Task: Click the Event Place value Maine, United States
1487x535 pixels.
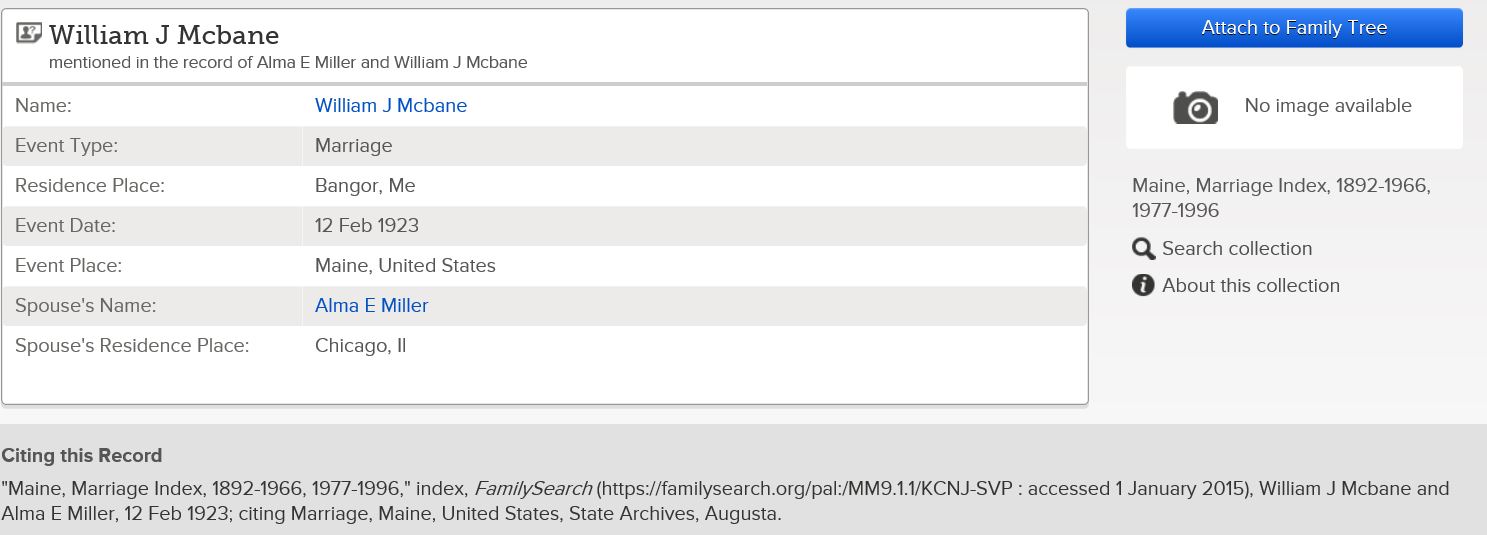Action: pos(405,265)
